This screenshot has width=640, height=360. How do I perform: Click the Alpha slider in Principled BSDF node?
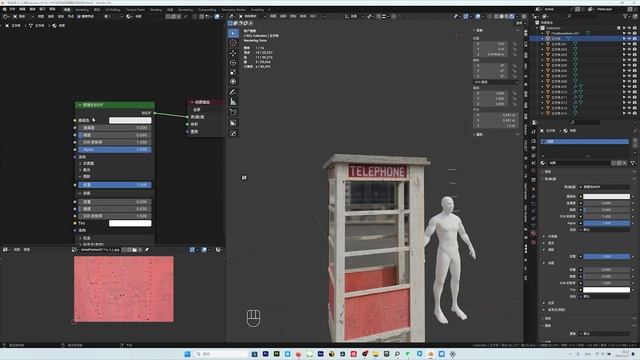115,150
